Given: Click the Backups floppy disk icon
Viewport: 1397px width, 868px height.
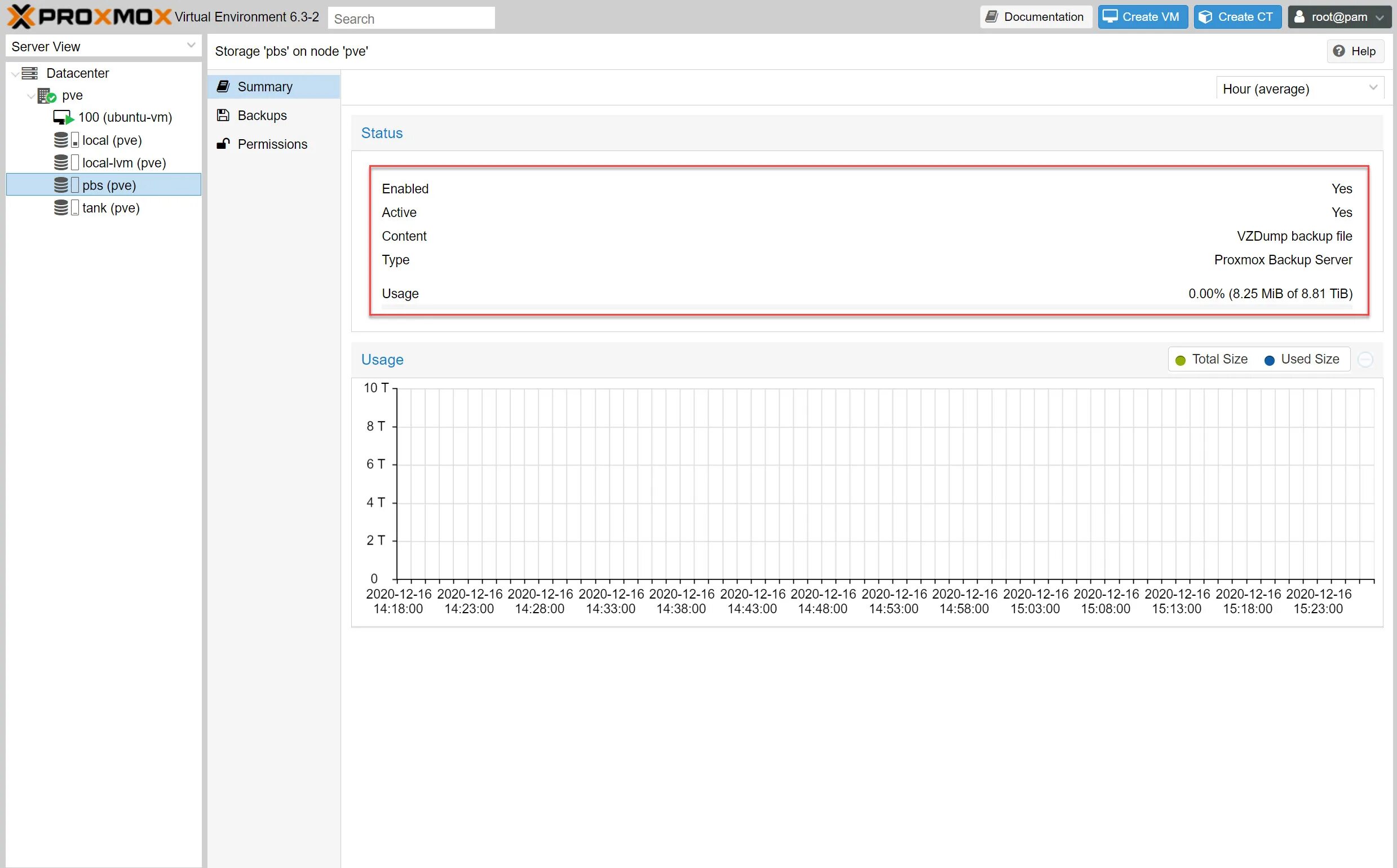Looking at the screenshot, I should [223, 116].
